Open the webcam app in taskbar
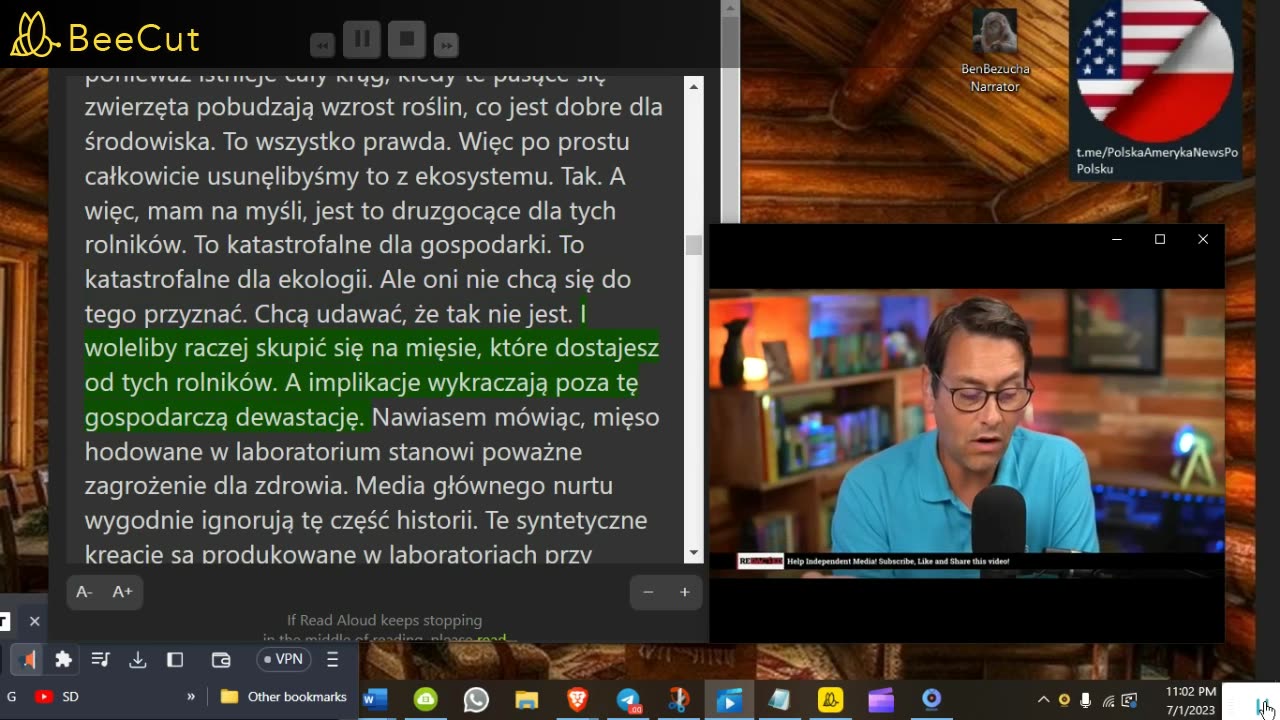Image resolution: width=1280 pixels, height=720 pixels. point(931,700)
